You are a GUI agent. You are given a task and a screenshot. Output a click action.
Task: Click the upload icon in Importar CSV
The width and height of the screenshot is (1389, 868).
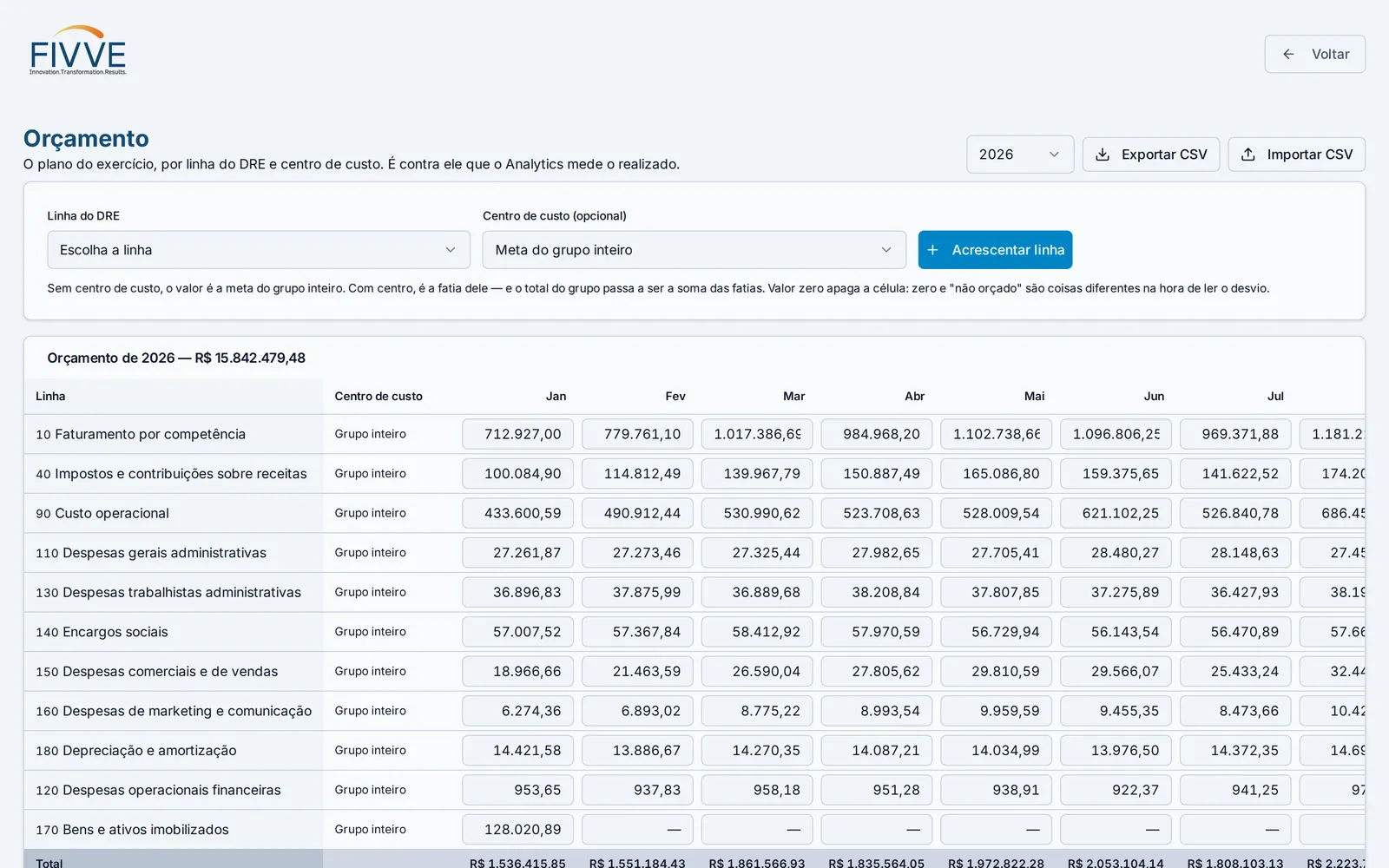pyautogui.click(x=1248, y=155)
